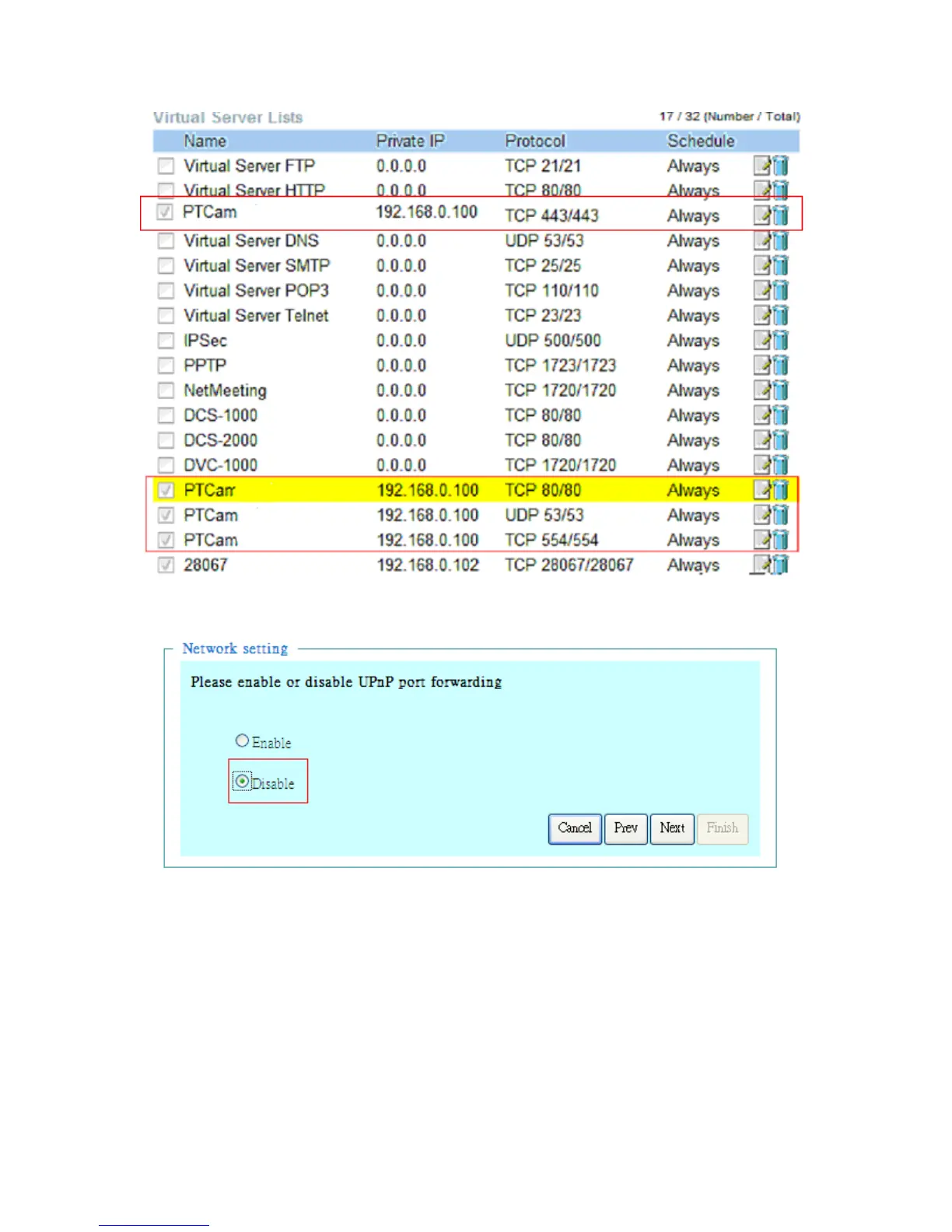
Task: Delete the NetMeeting entry
Action: [x=780, y=390]
